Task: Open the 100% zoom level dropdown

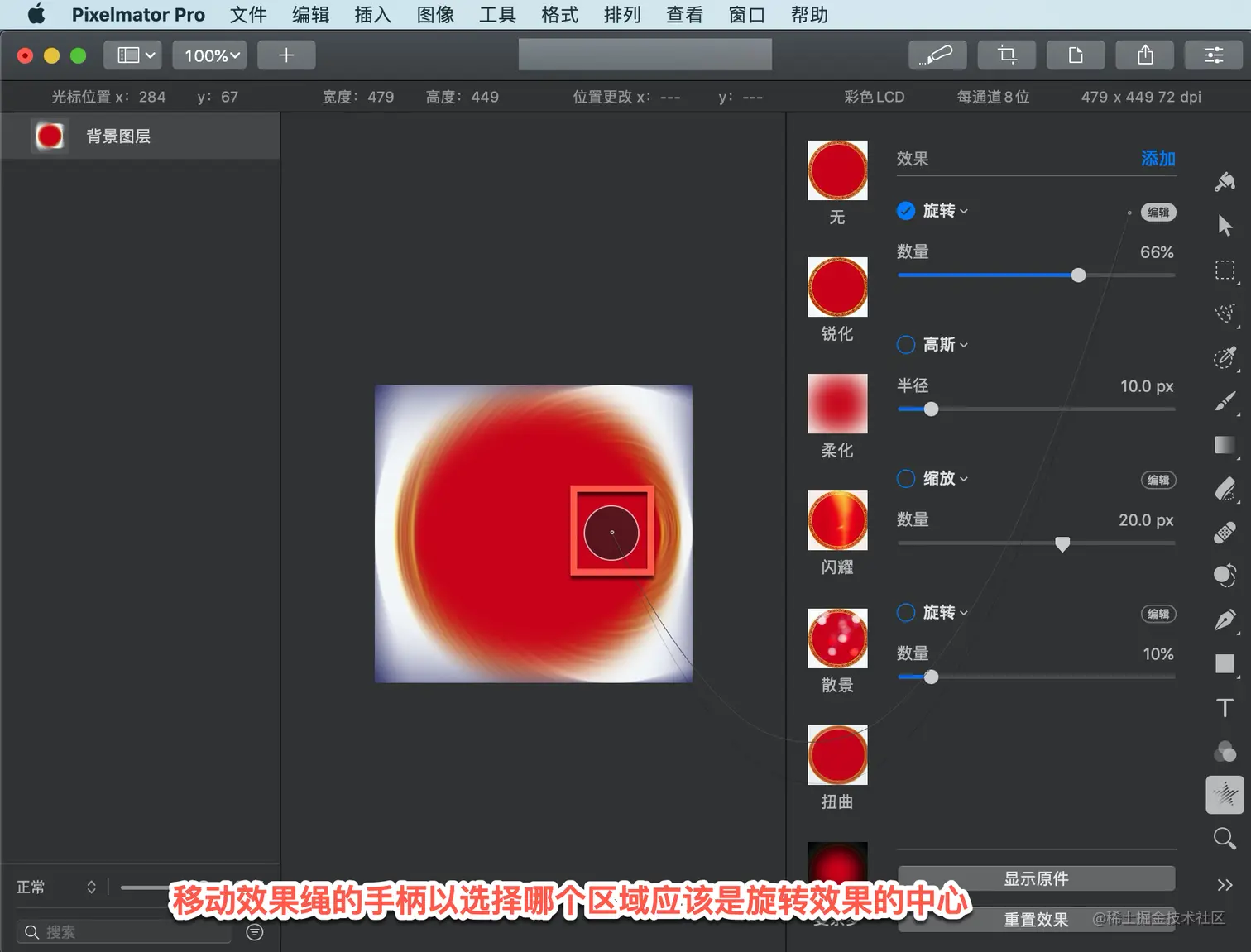Action: (x=210, y=55)
